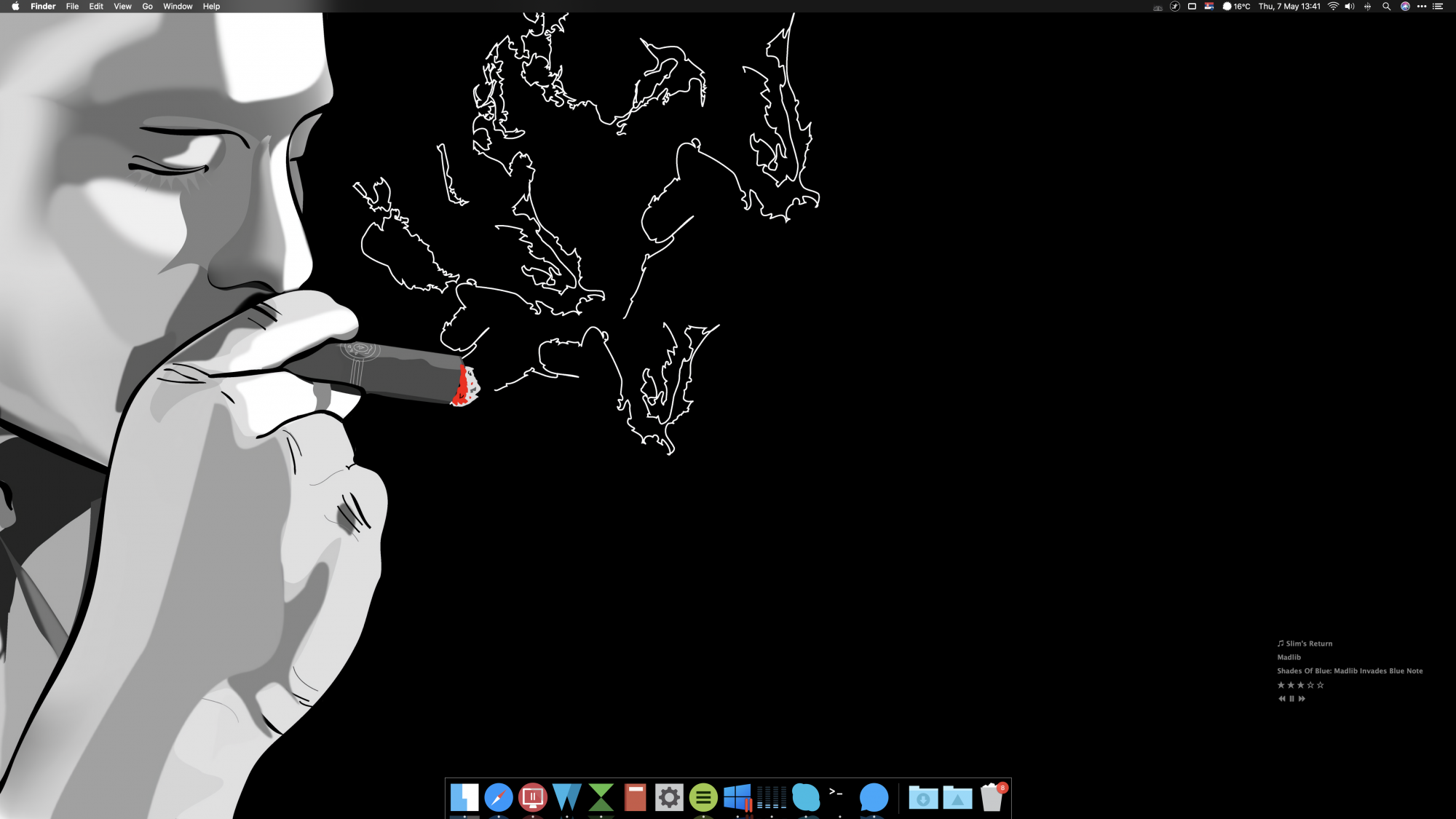Launch Safari compass icon in dock
Viewport: 1456px width, 819px height.
499,797
